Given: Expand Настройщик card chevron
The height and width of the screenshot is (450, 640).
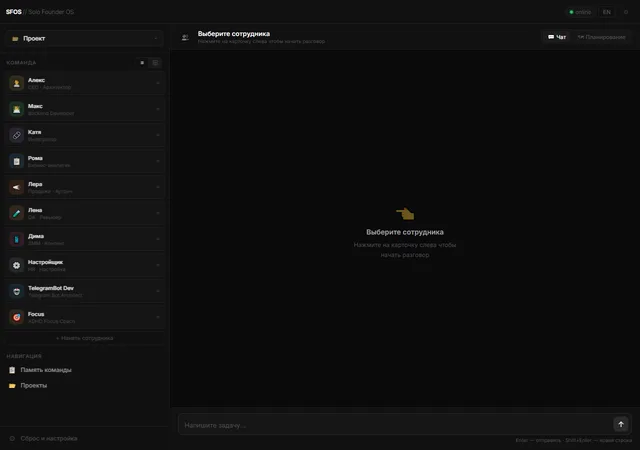Looking at the screenshot, I should point(158,265).
